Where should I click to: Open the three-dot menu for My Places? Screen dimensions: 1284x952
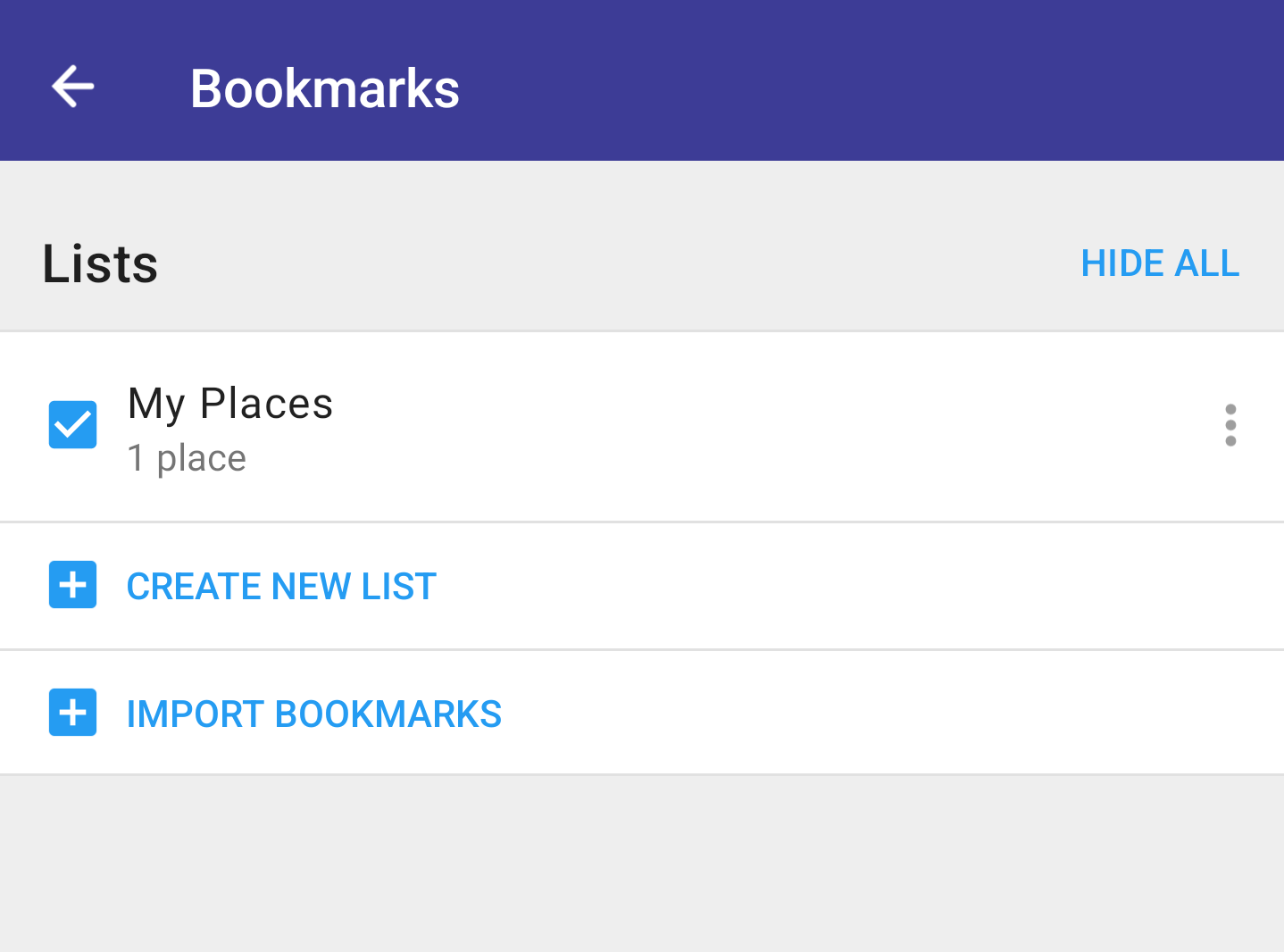tap(1230, 425)
